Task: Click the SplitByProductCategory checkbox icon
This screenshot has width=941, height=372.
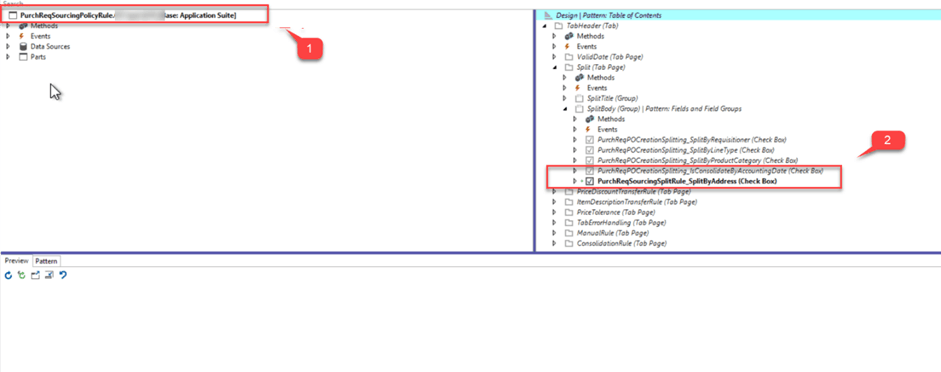Action: pos(589,161)
